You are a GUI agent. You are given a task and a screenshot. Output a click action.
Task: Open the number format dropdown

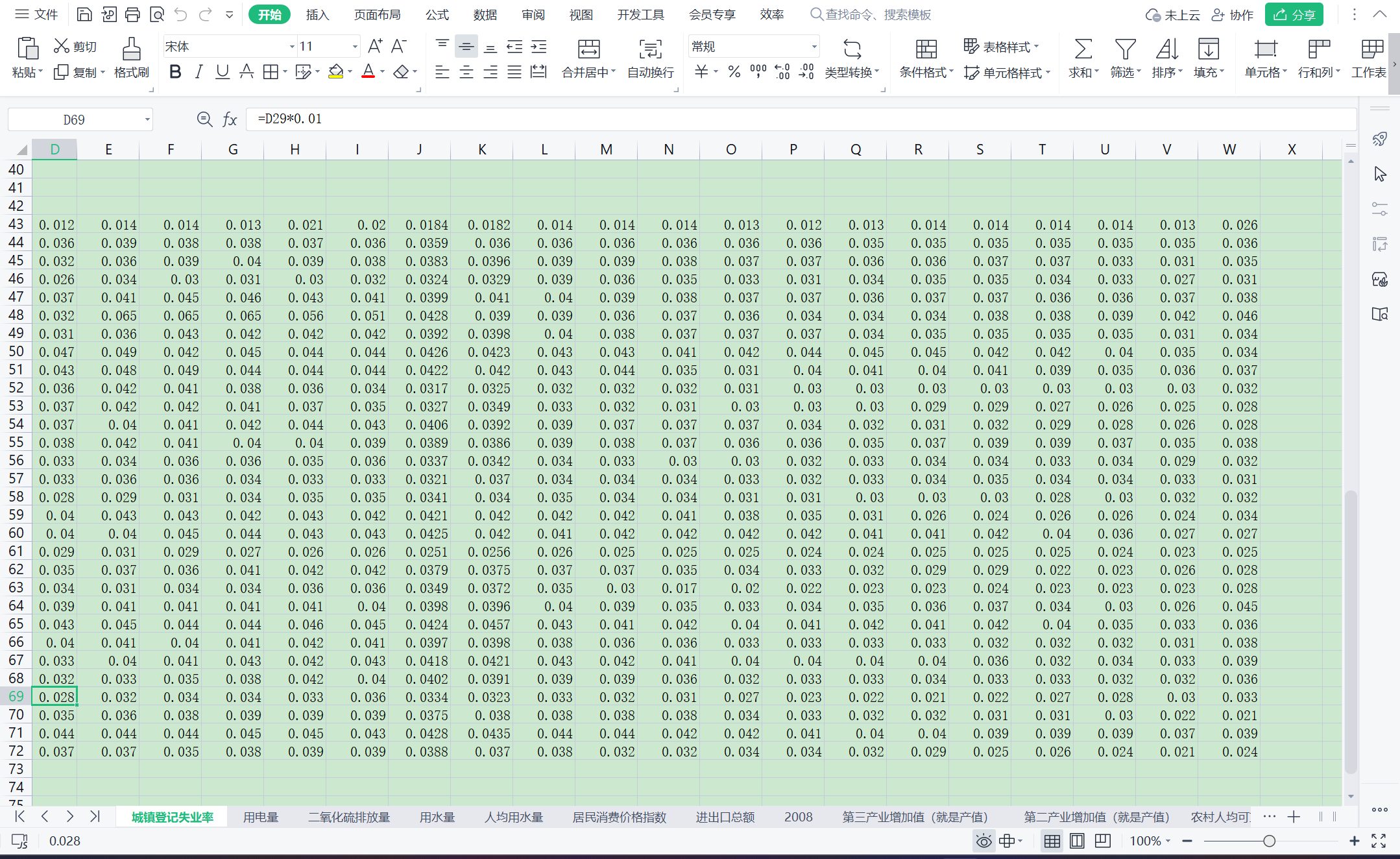point(814,47)
